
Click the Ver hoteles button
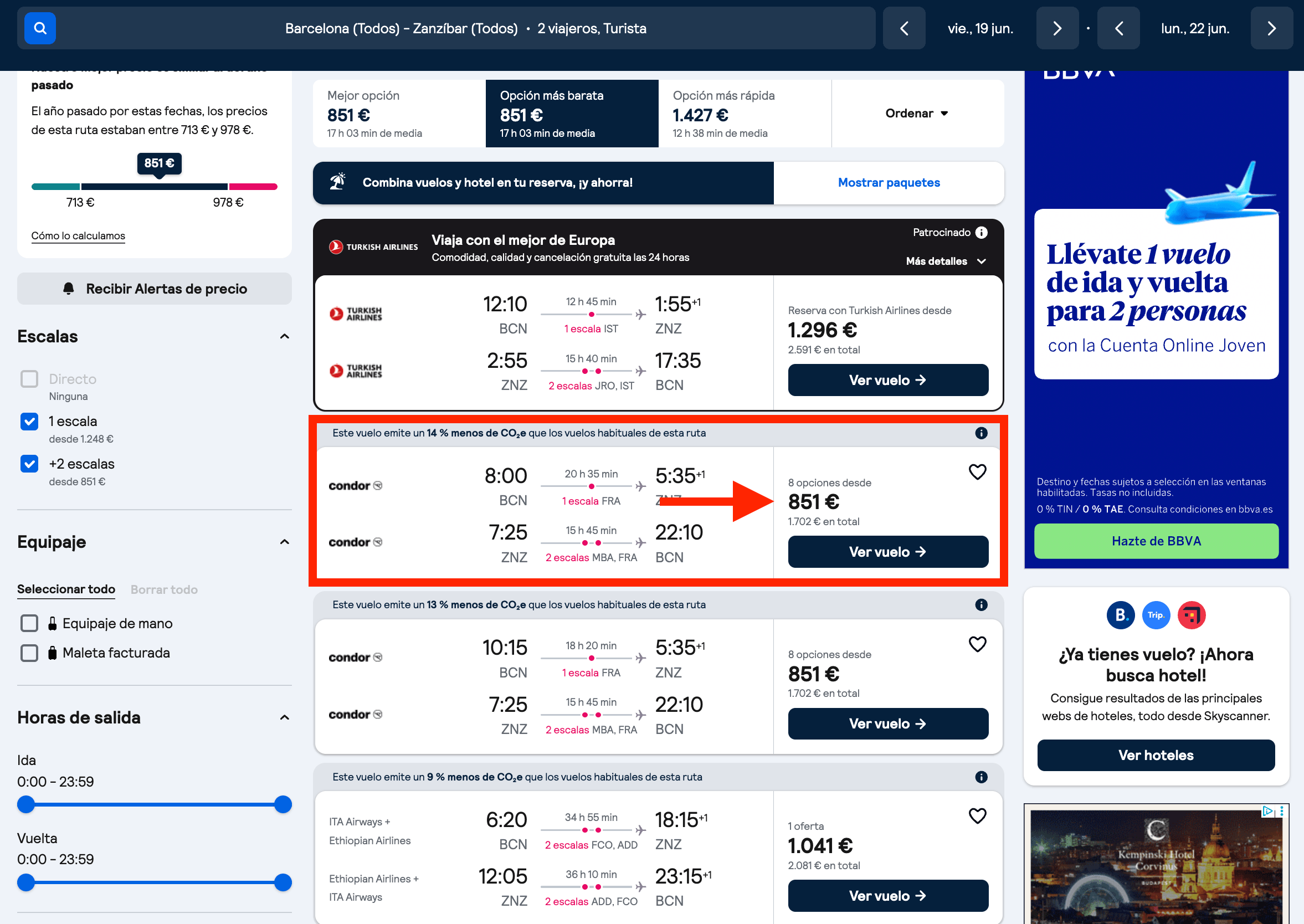point(1156,755)
